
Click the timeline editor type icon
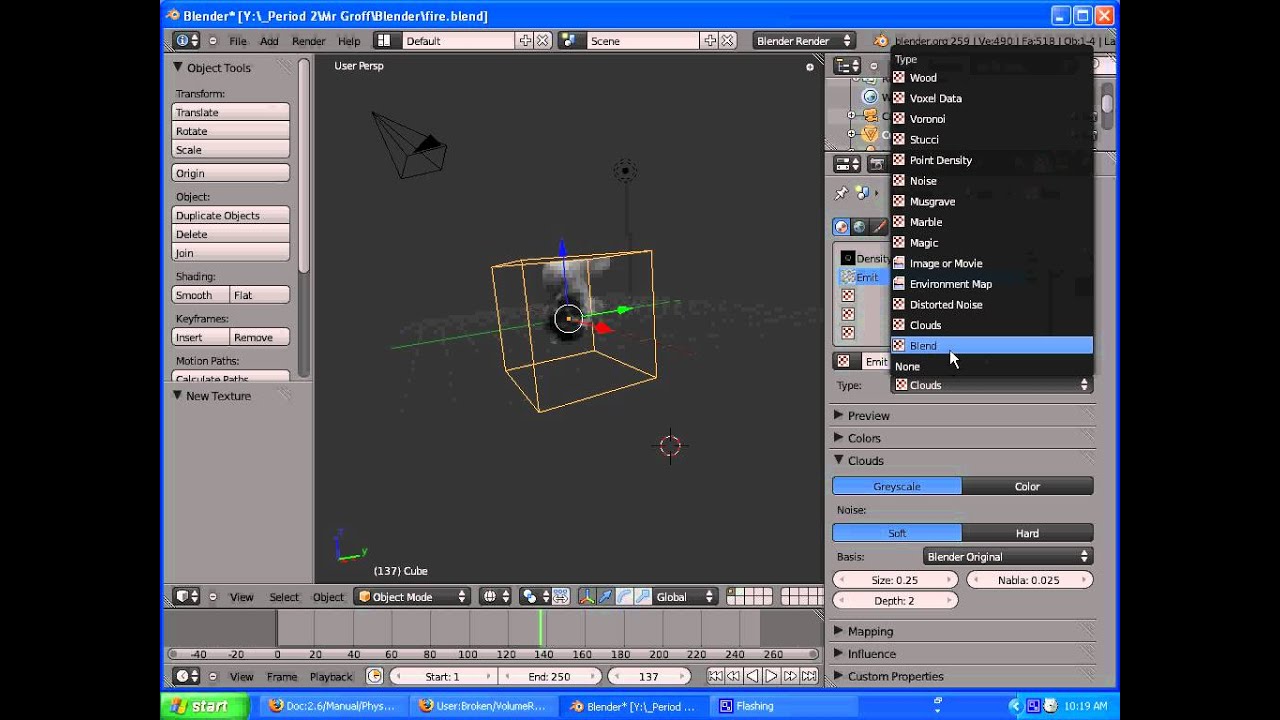[187, 677]
